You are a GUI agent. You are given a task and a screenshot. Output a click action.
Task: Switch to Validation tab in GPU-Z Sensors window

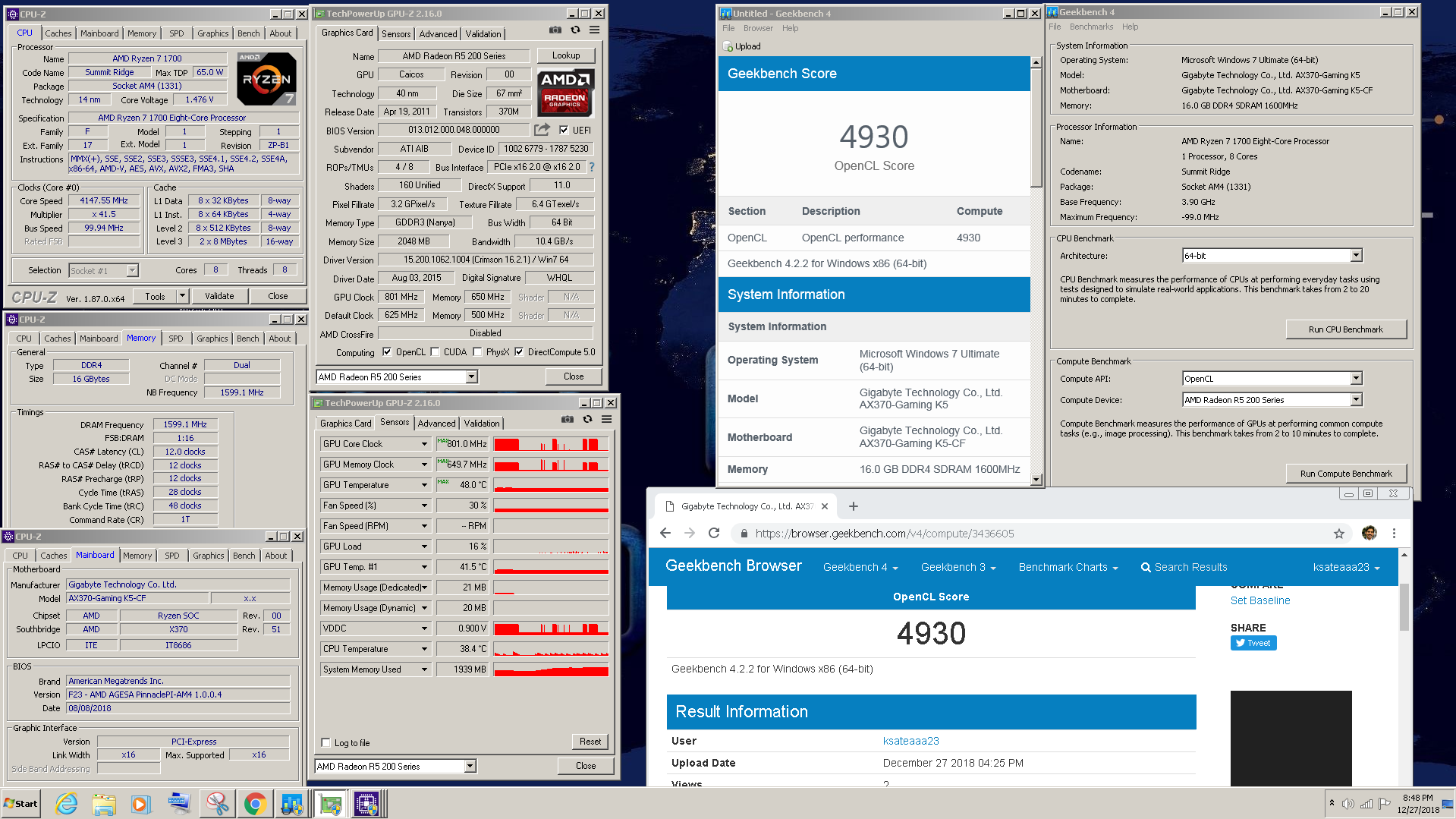coord(482,424)
